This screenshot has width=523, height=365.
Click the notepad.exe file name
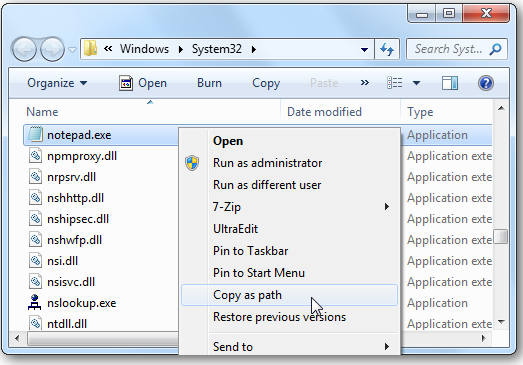(79, 135)
